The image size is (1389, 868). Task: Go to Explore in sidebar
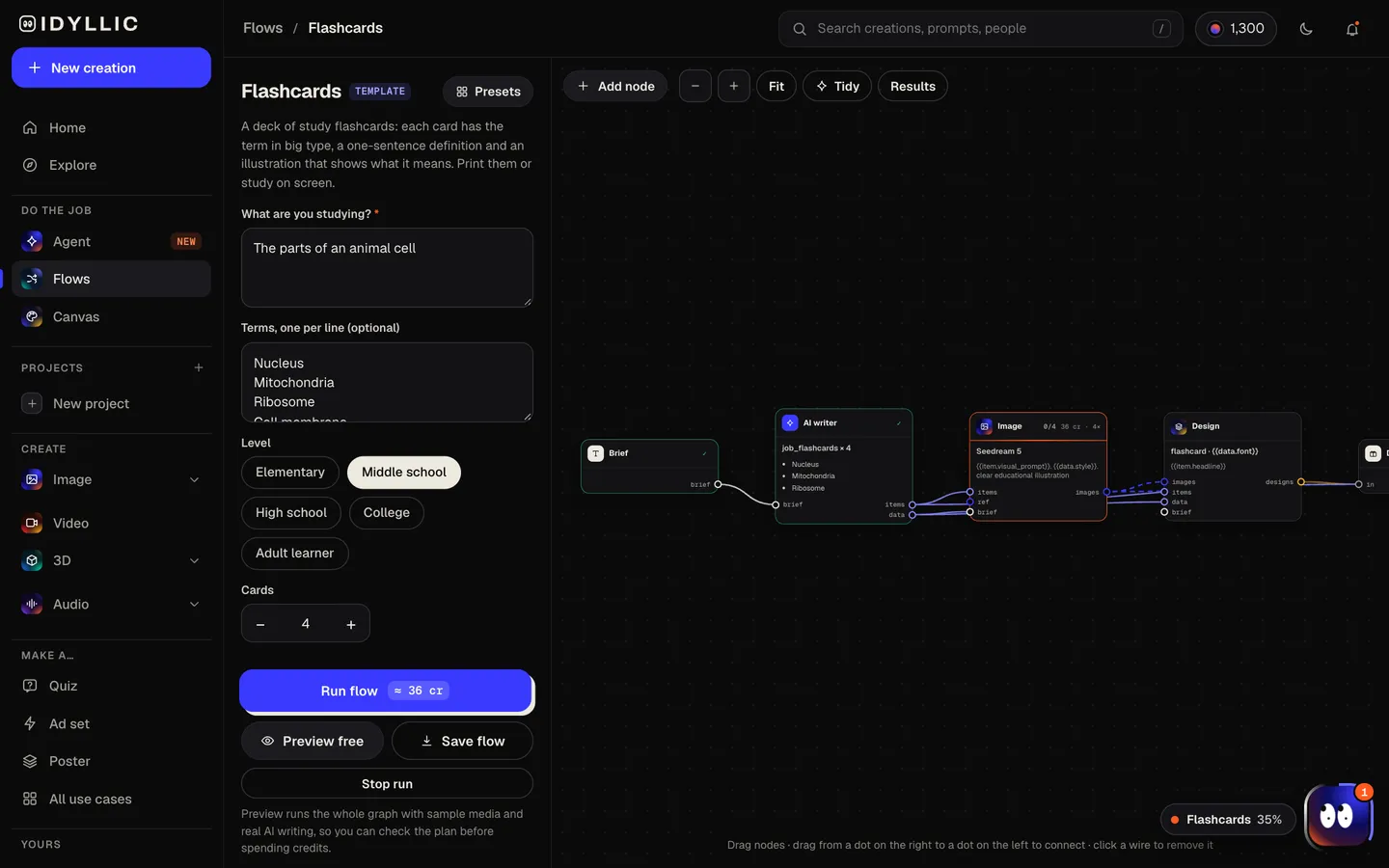pyautogui.click(x=111, y=165)
